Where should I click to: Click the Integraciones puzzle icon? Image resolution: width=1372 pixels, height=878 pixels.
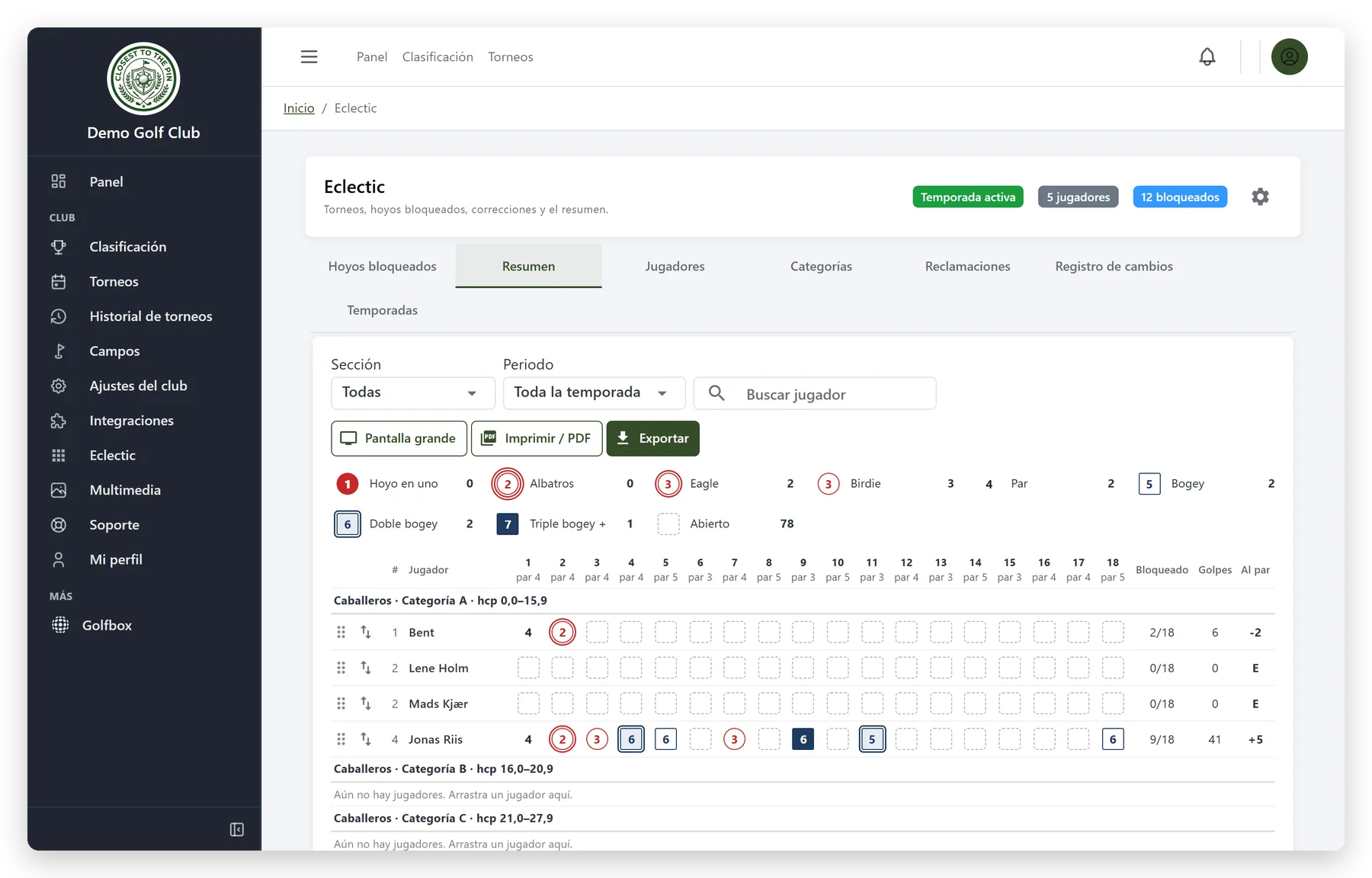pos(59,421)
